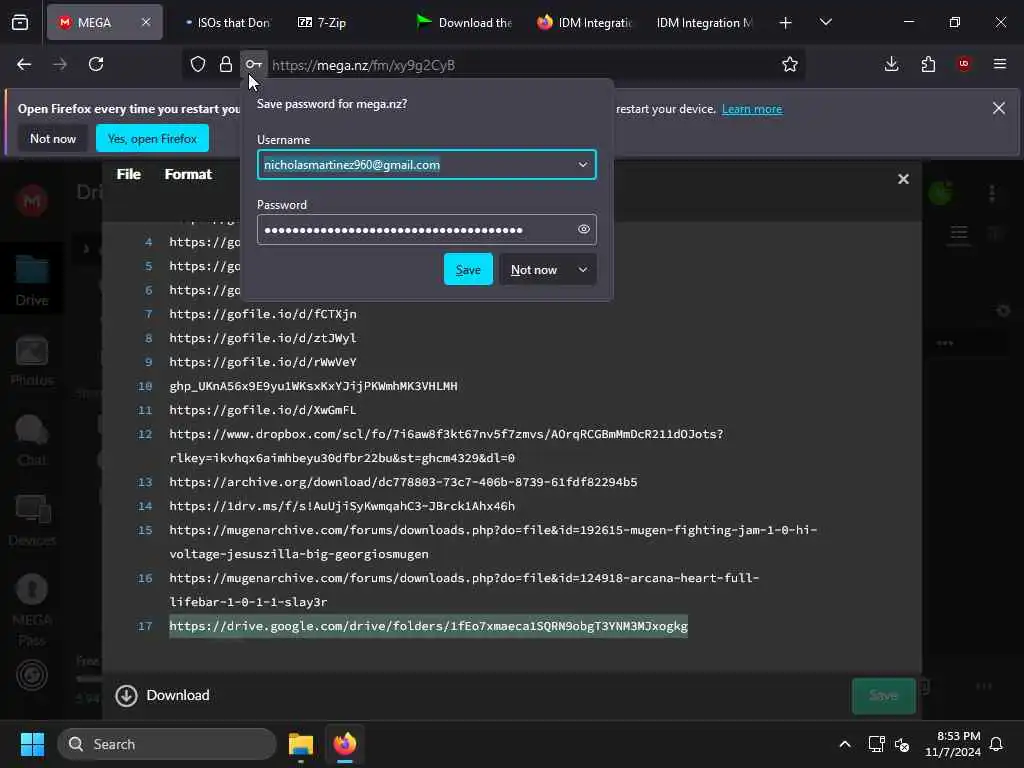Open the clock showing 8:53 PM
Image resolution: width=1024 pixels, height=768 pixels.
pyautogui.click(x=953, y=744)
